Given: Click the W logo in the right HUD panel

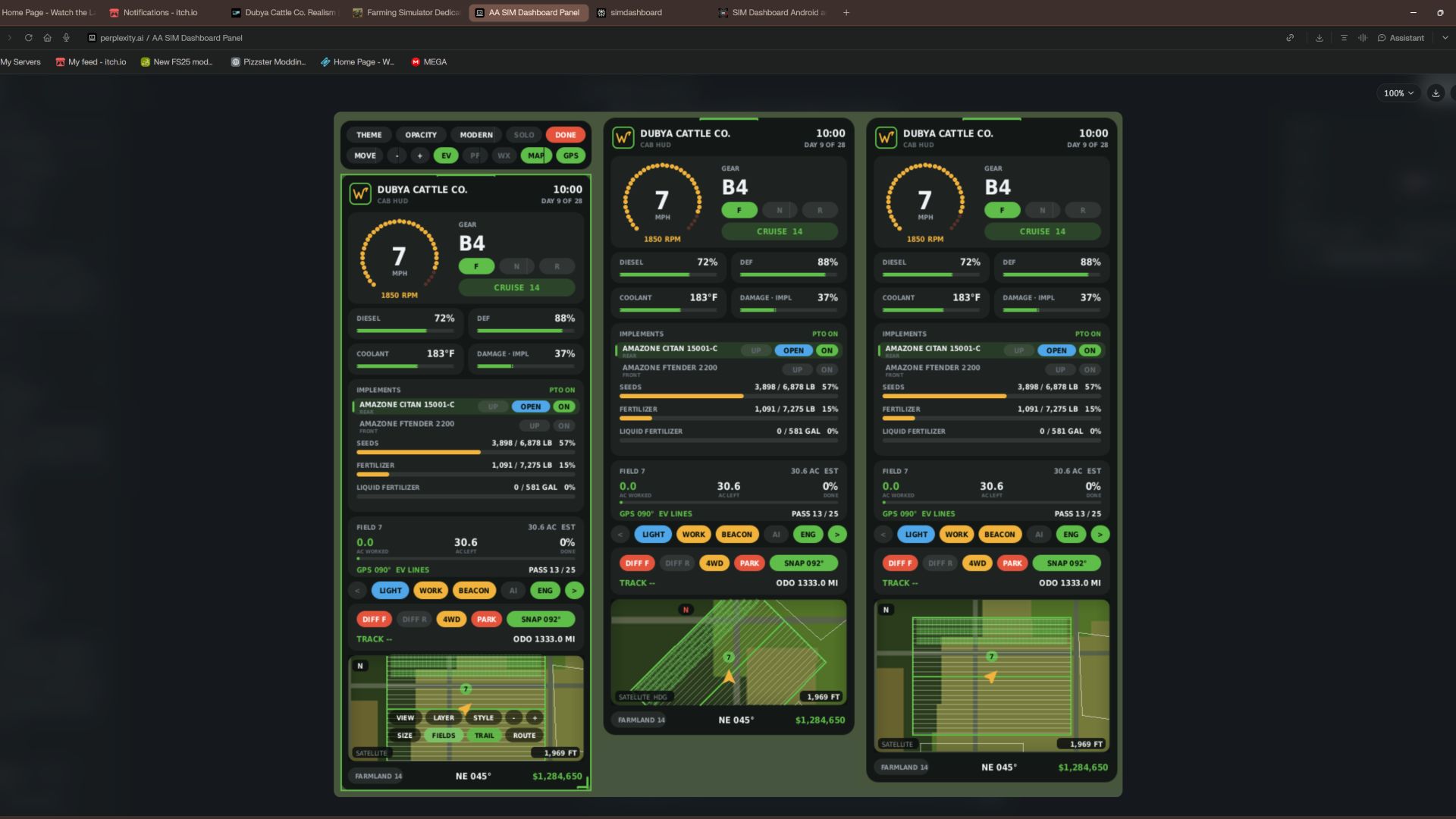Looking at the screenshot, I should 886,138.
